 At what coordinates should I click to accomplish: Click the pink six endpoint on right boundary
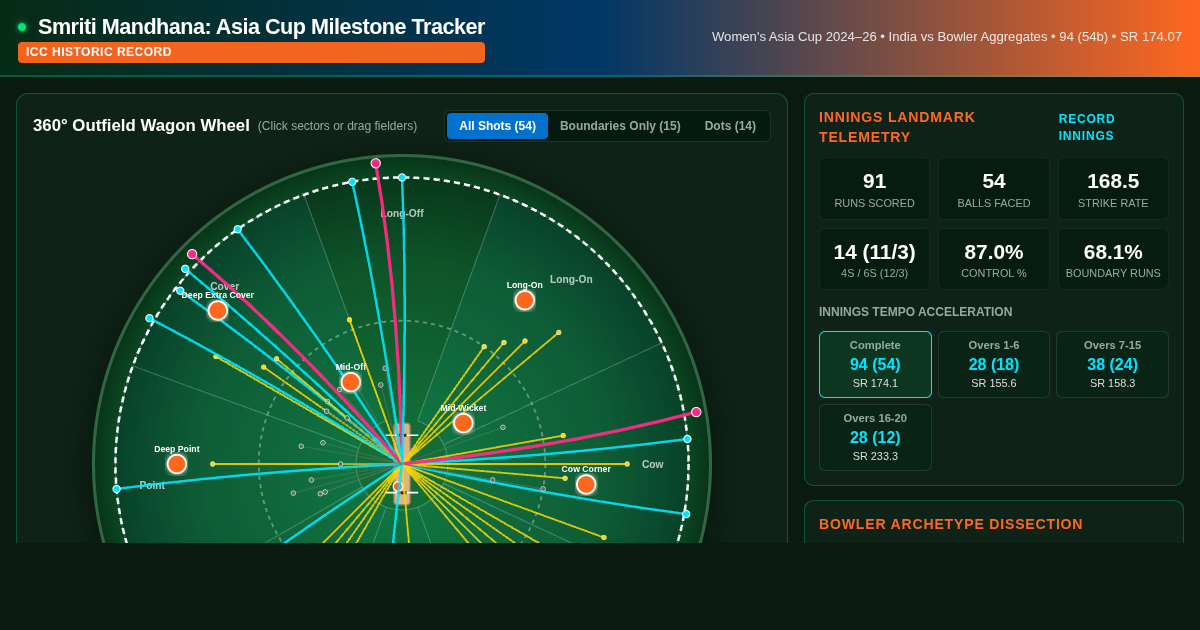point(696,412)
